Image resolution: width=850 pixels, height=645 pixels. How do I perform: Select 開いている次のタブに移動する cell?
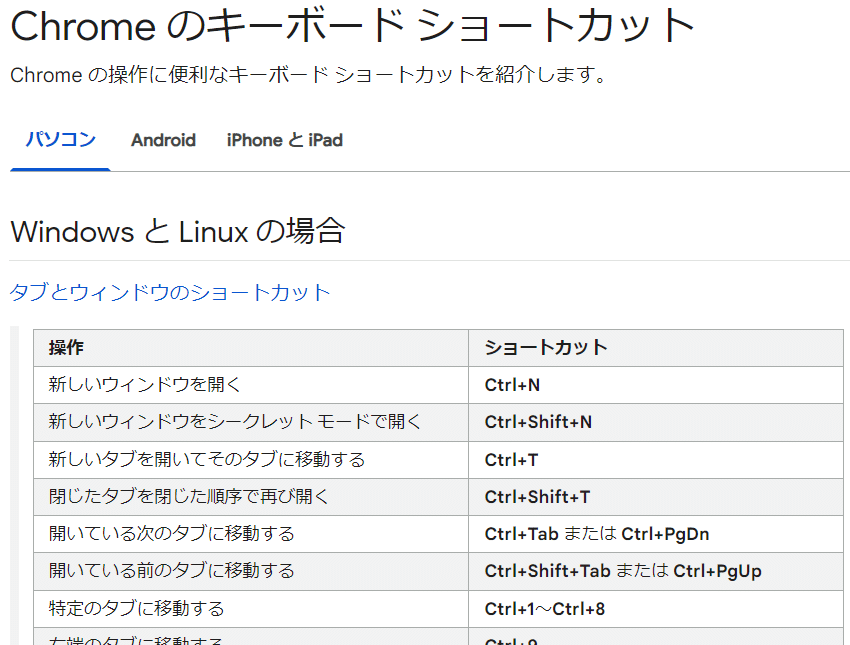click(251, 534)
